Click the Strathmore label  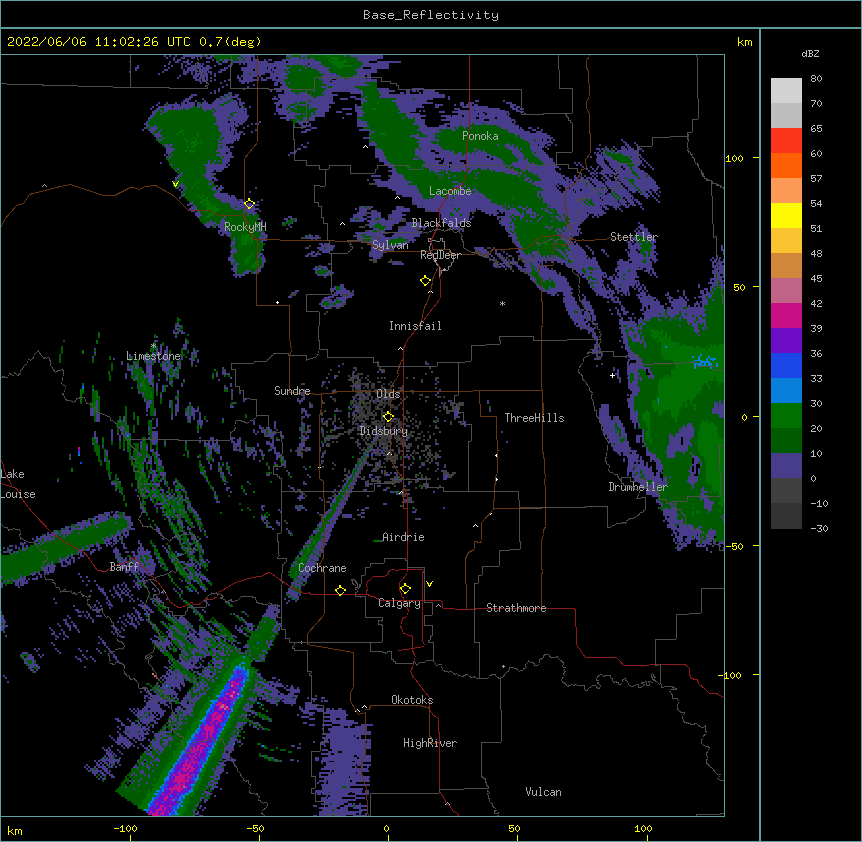[516, 608]
